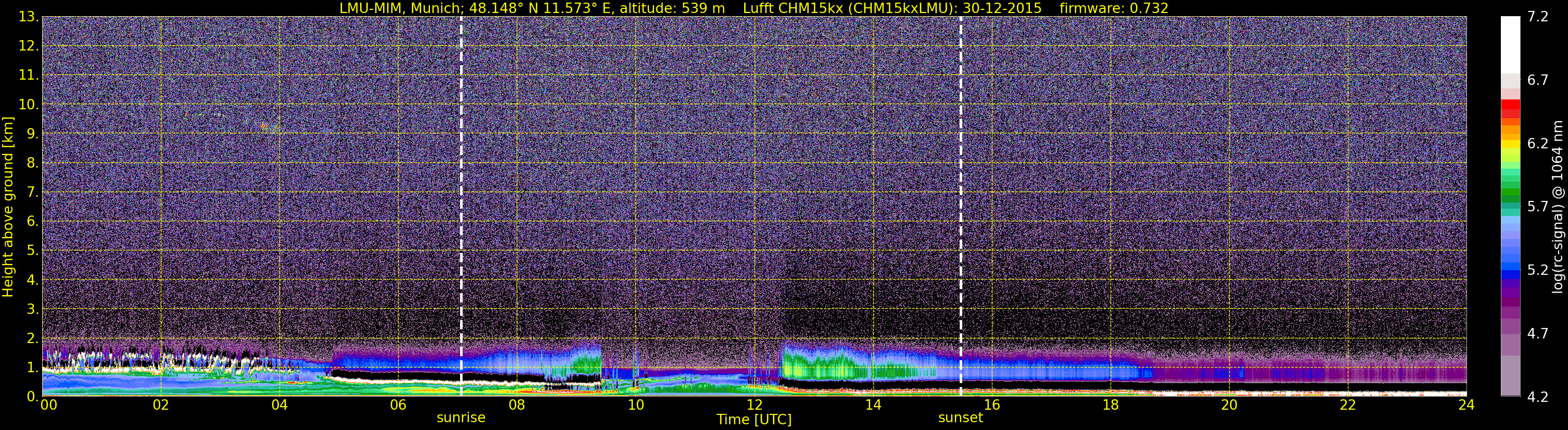Click the height axis tick label '7.'
Image resolution: width=1568 pixels, height=430 pixels.
point(32,193)
